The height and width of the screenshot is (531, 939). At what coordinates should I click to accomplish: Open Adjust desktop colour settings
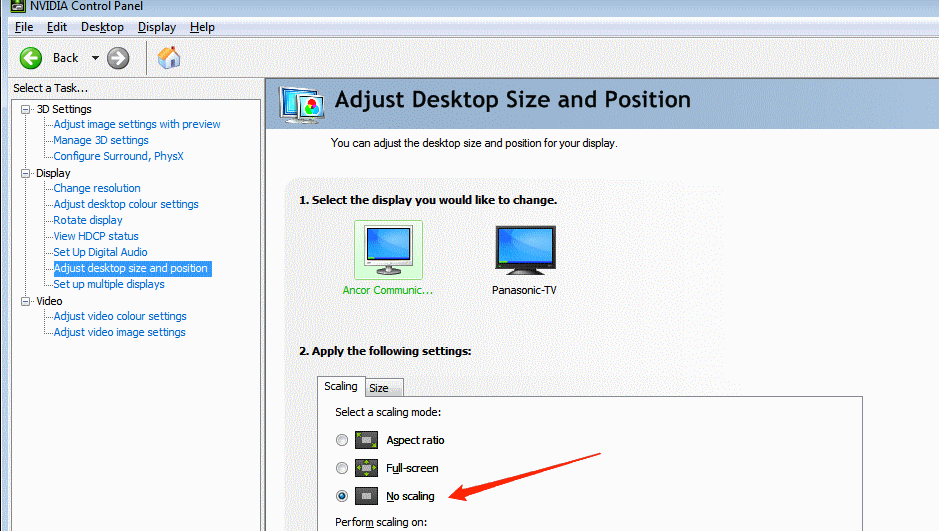click(x=126, y=204)
